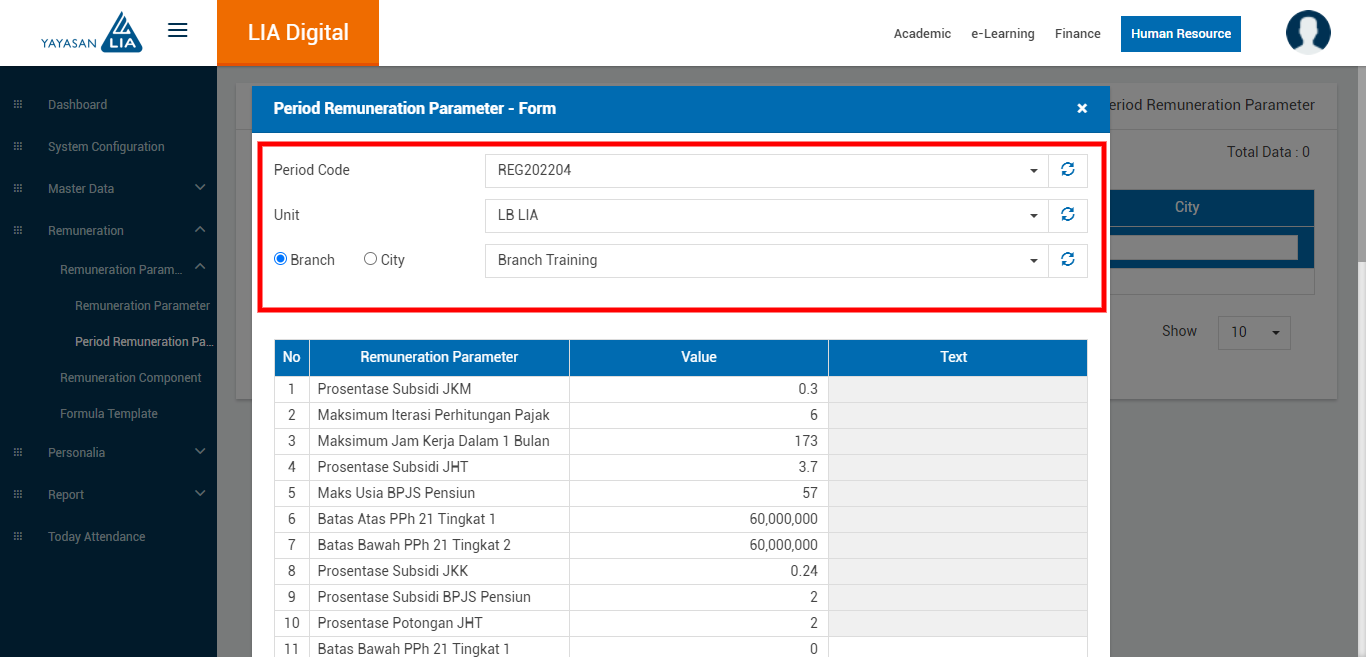The image size is (1366, 657).
Task: Open the user profile avatar
Action: point(1307,33)
